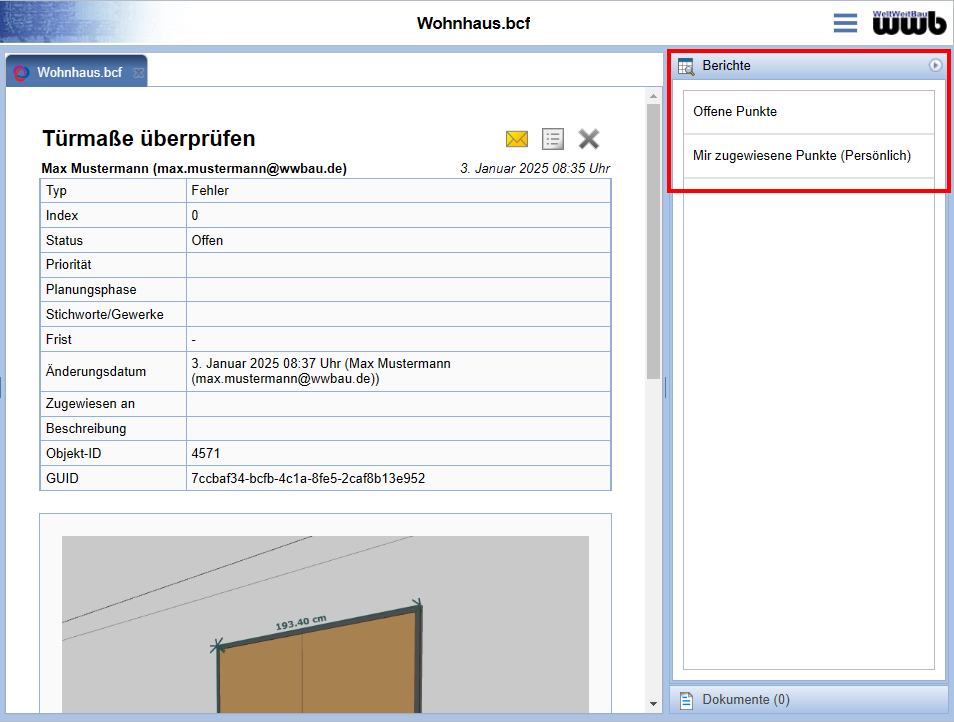Click the GUID value cell
Screen dimensions: 954x722
399,478
